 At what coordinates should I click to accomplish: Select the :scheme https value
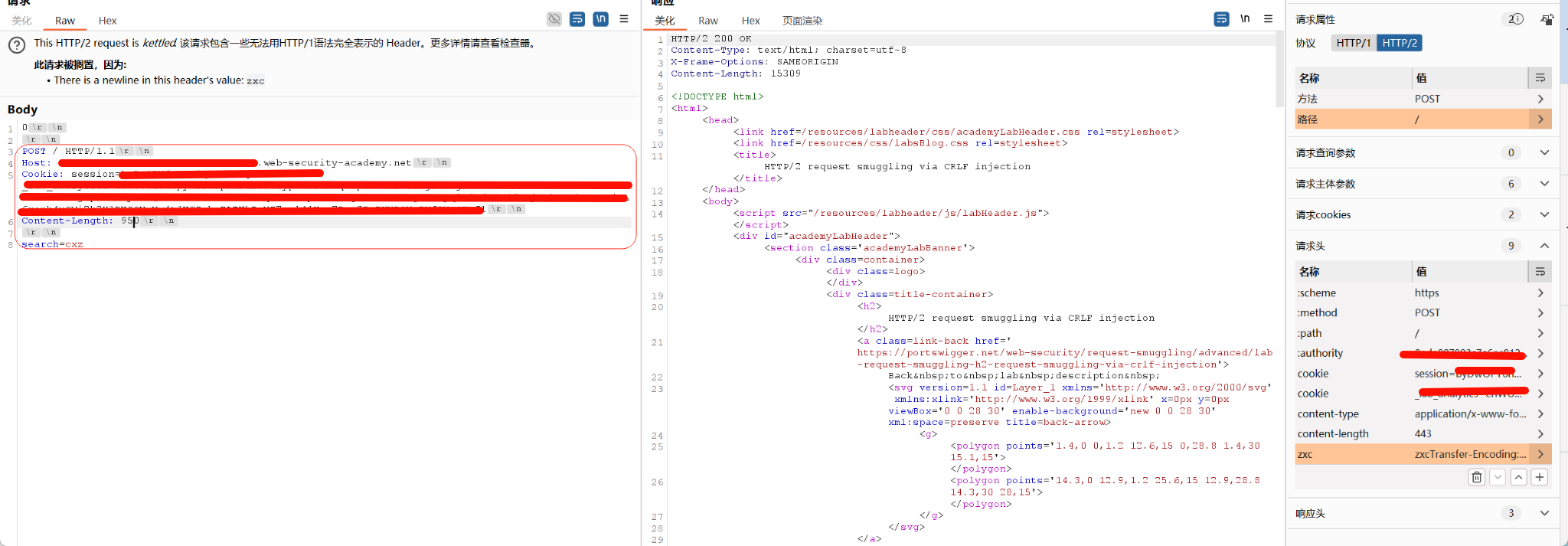[x=1426, y=293]
